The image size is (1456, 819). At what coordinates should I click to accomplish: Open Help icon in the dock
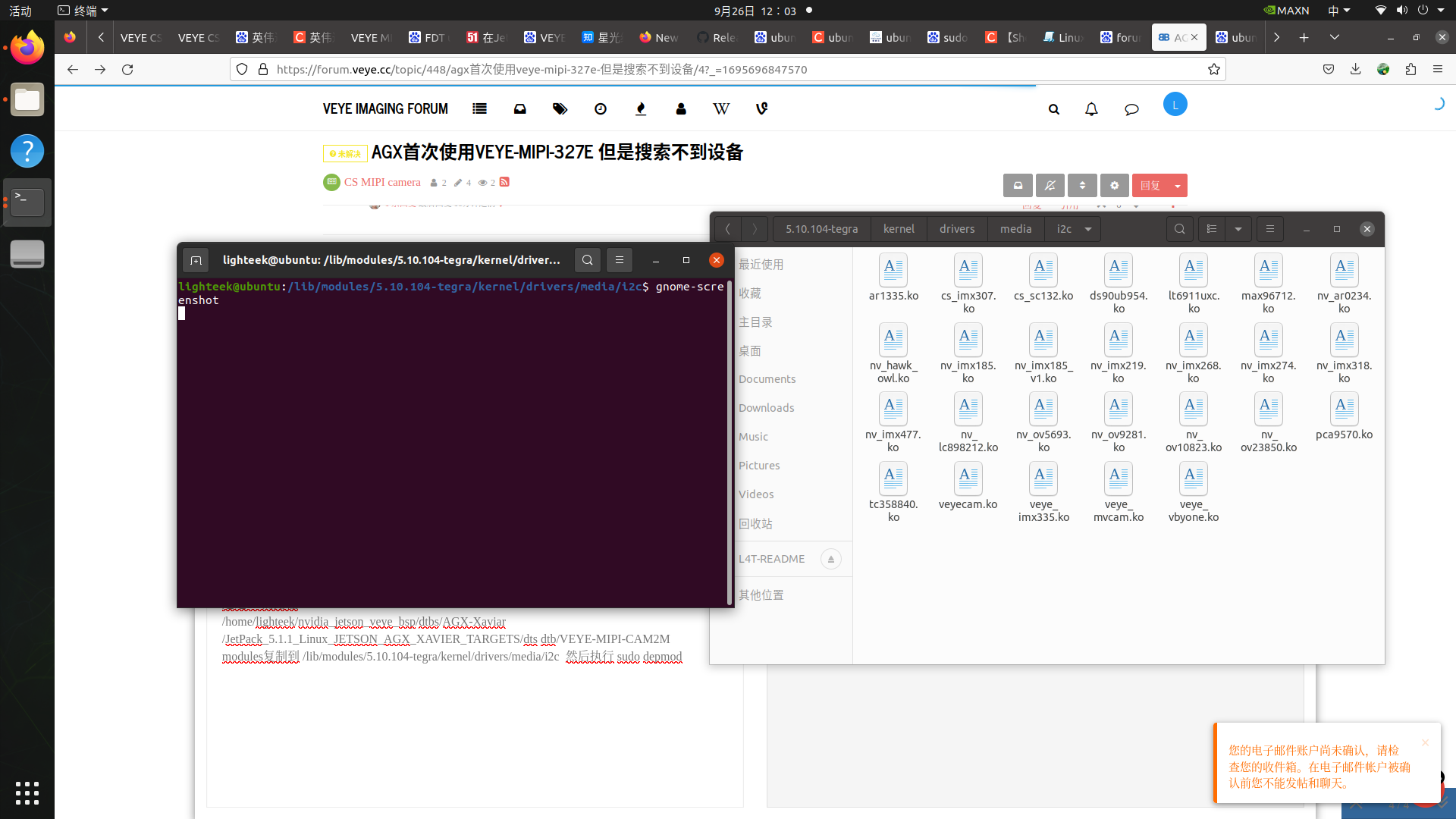[x=27, y=151]
